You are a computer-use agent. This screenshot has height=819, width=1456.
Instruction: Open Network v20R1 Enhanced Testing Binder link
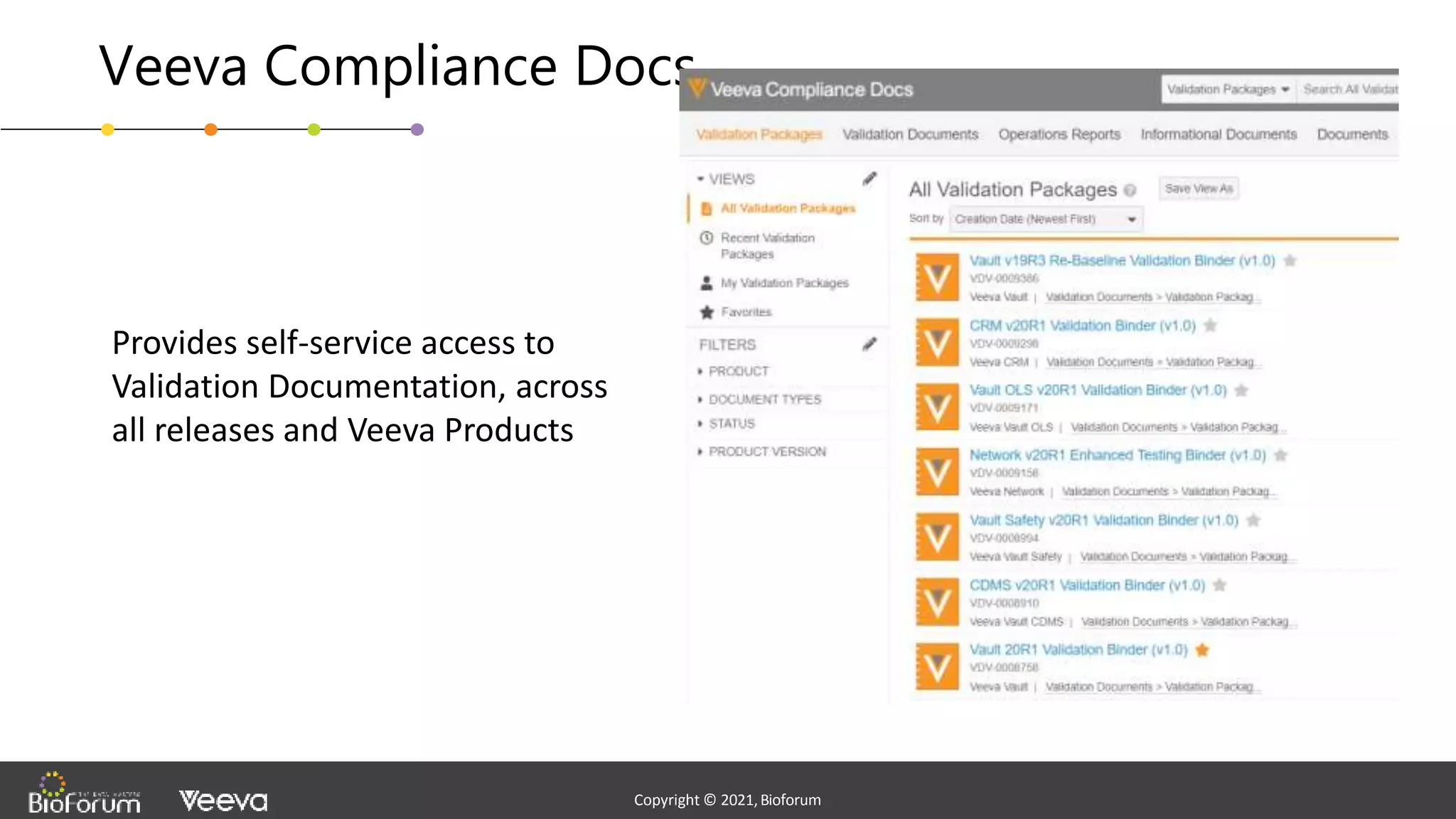coord(1118,455)
